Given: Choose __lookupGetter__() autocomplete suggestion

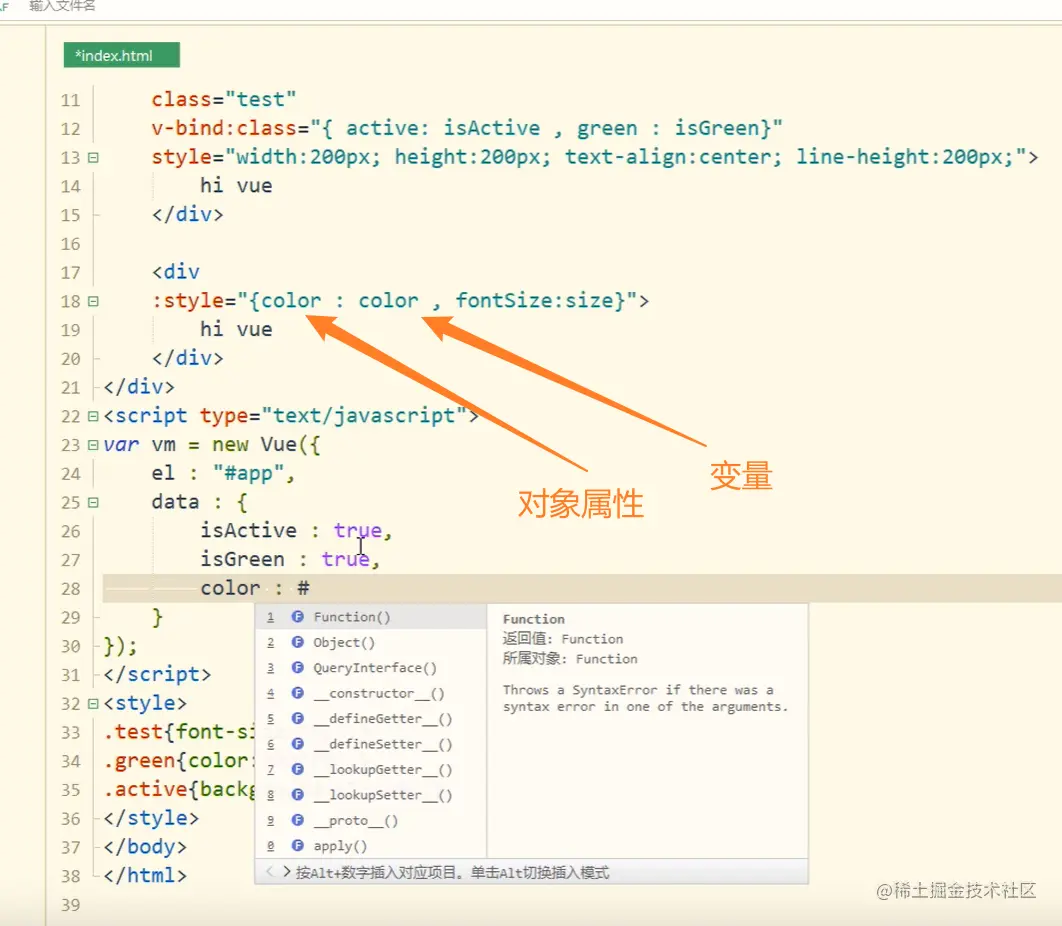Looking at the screenshot, I should (370, 770).
